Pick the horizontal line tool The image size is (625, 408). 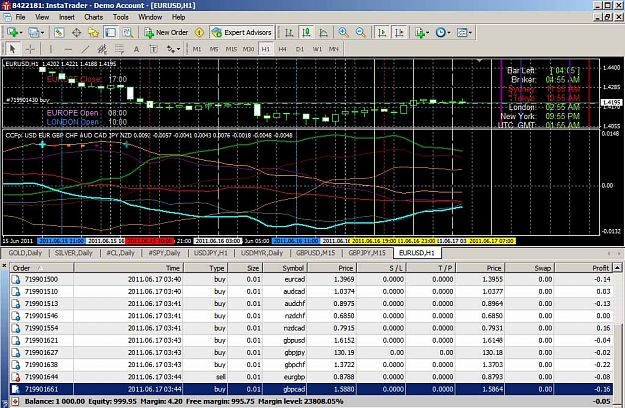68,49
